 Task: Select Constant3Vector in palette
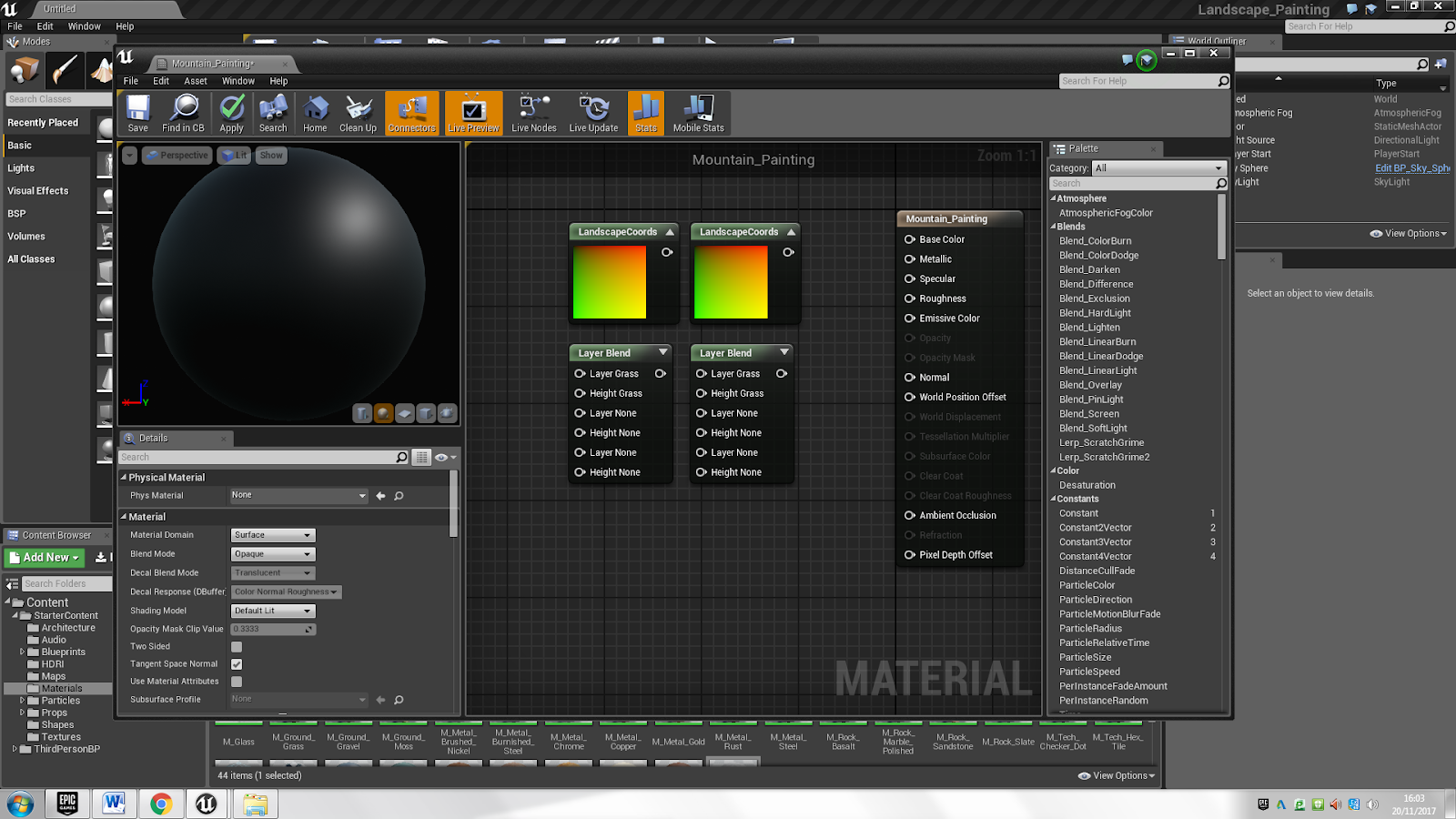click(1096, 542)
